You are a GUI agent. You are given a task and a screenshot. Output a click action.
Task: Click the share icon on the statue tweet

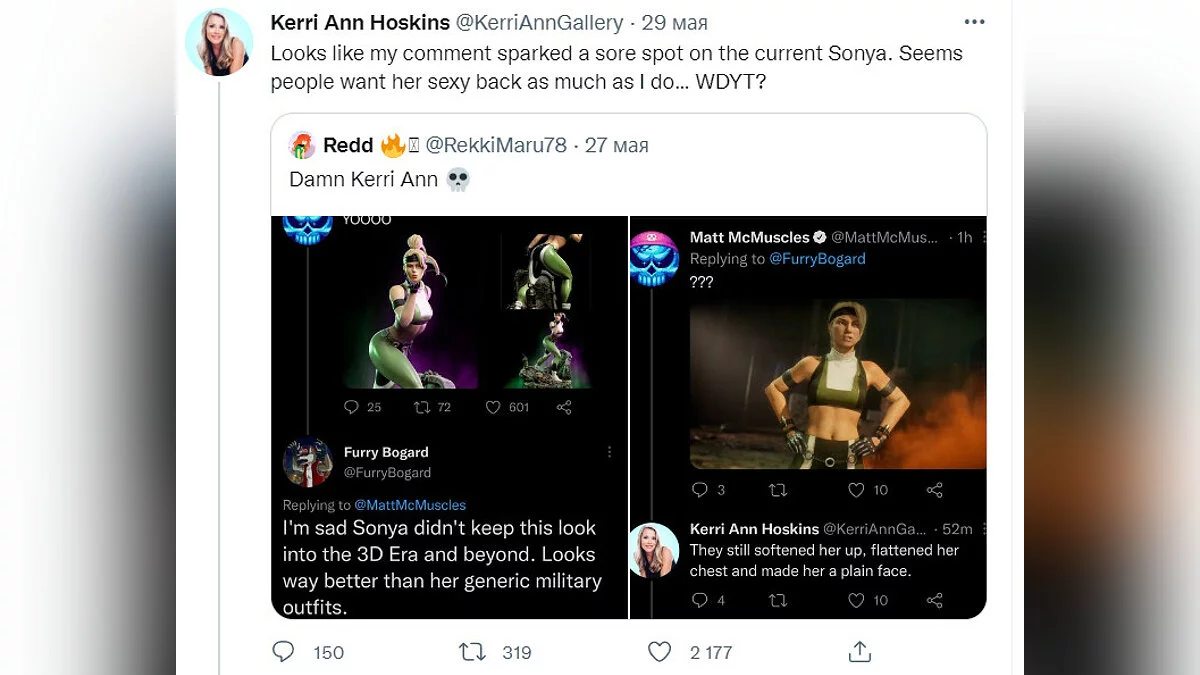click(564, 407)
